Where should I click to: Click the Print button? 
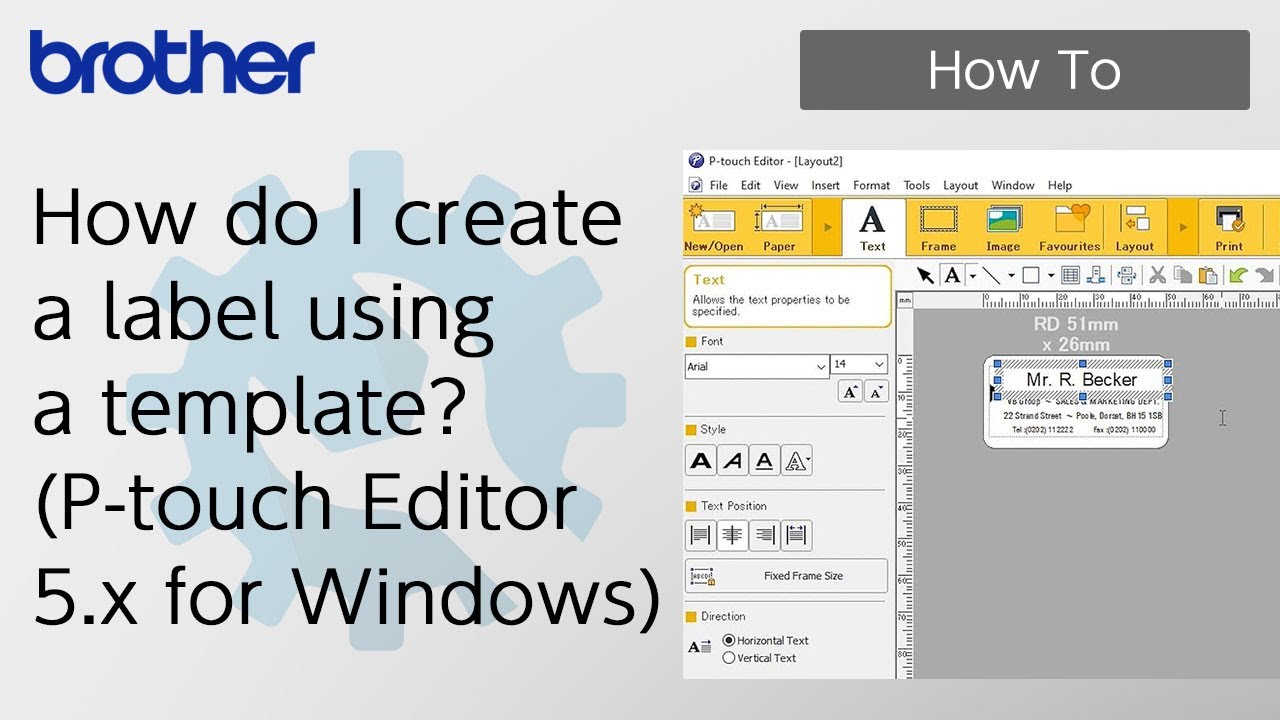pos(1229,227)
